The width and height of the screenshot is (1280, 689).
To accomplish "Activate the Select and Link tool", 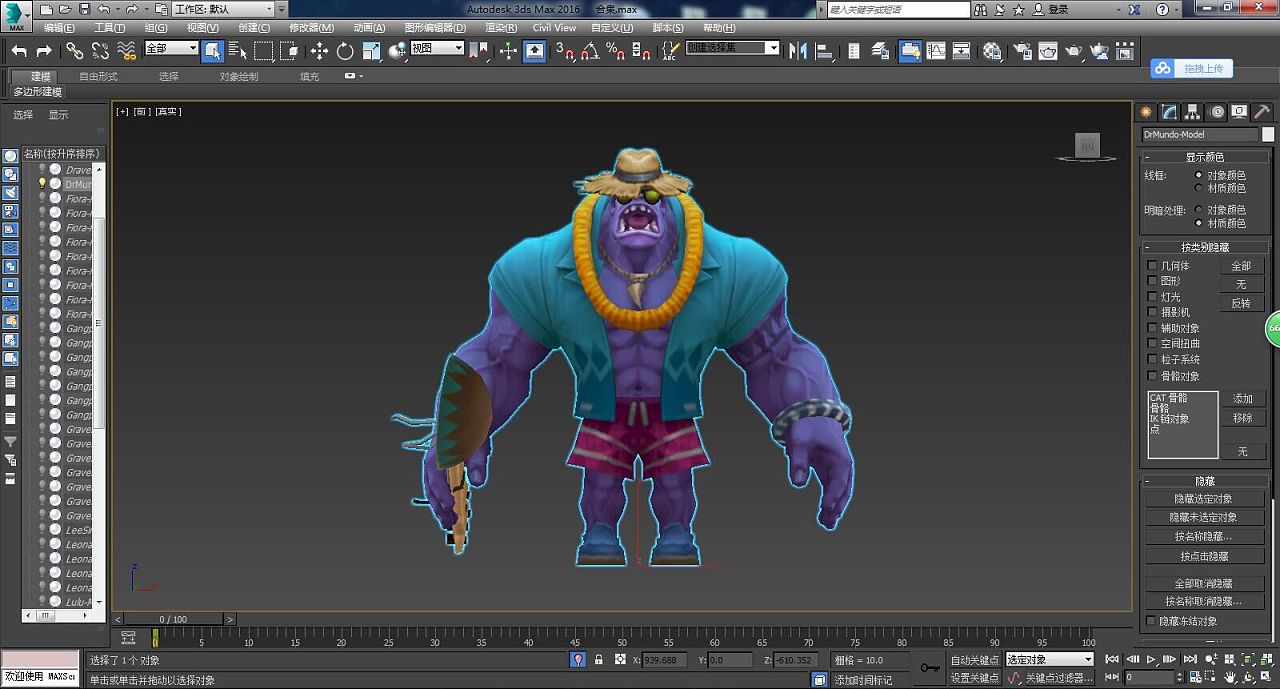I will pyautogui.click(x=75, y=51).
